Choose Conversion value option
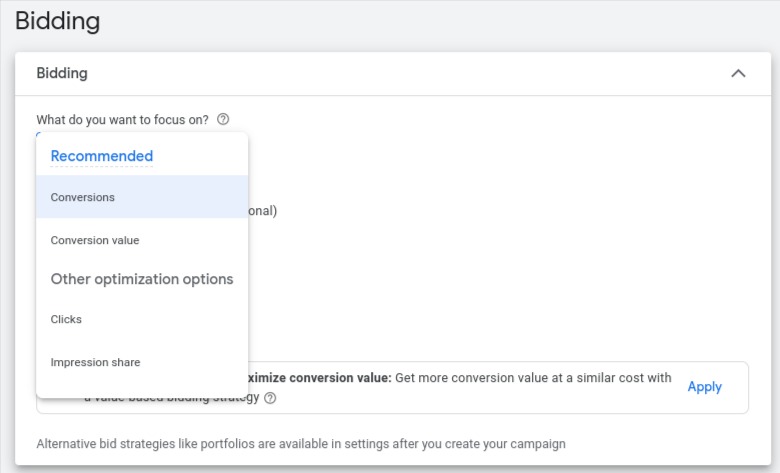The width and height of the screenshot is (780, 473). (142, 240)
